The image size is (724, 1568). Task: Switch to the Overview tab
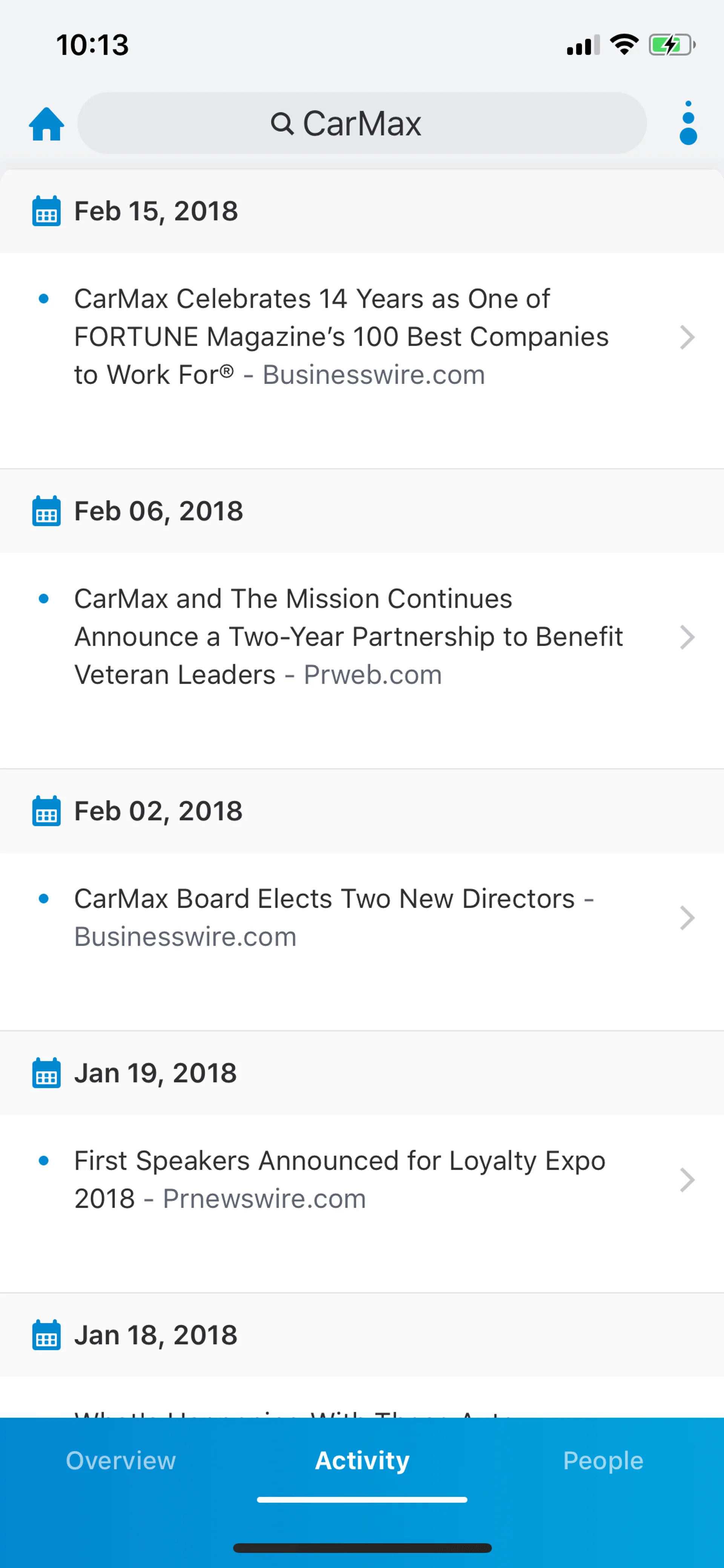pyautogui.click(x=120, y=1461)
